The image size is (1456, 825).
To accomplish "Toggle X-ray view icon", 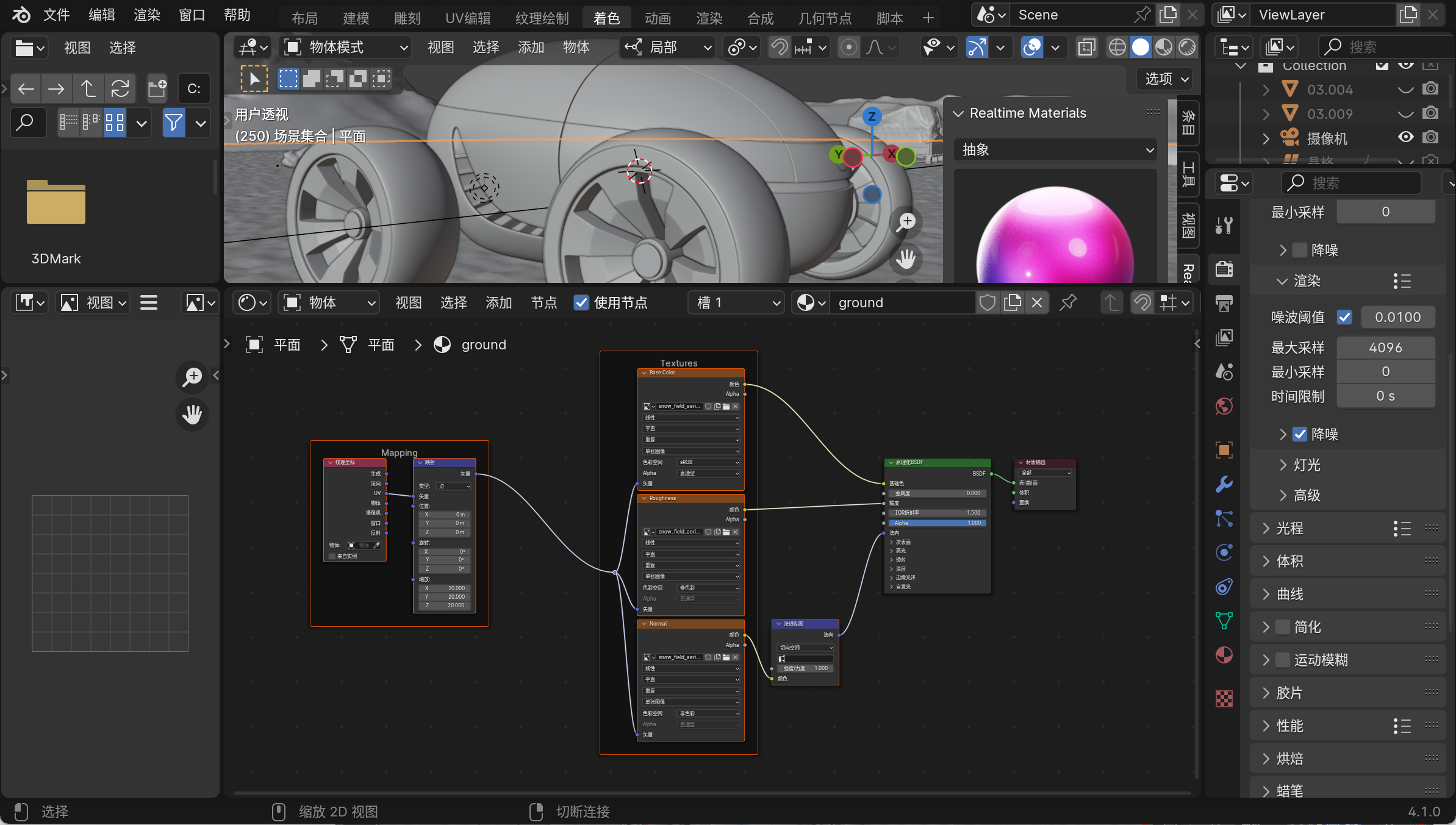I will [1086, 47].
